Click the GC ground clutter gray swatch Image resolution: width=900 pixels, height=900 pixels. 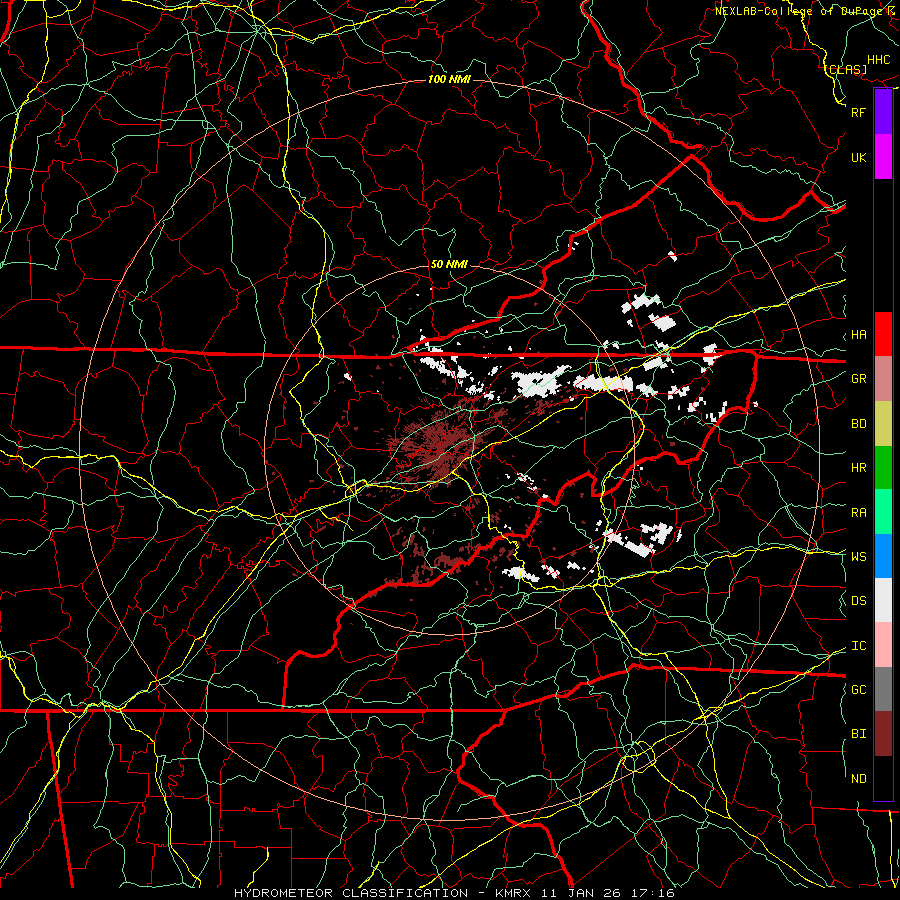coord(883,689)
